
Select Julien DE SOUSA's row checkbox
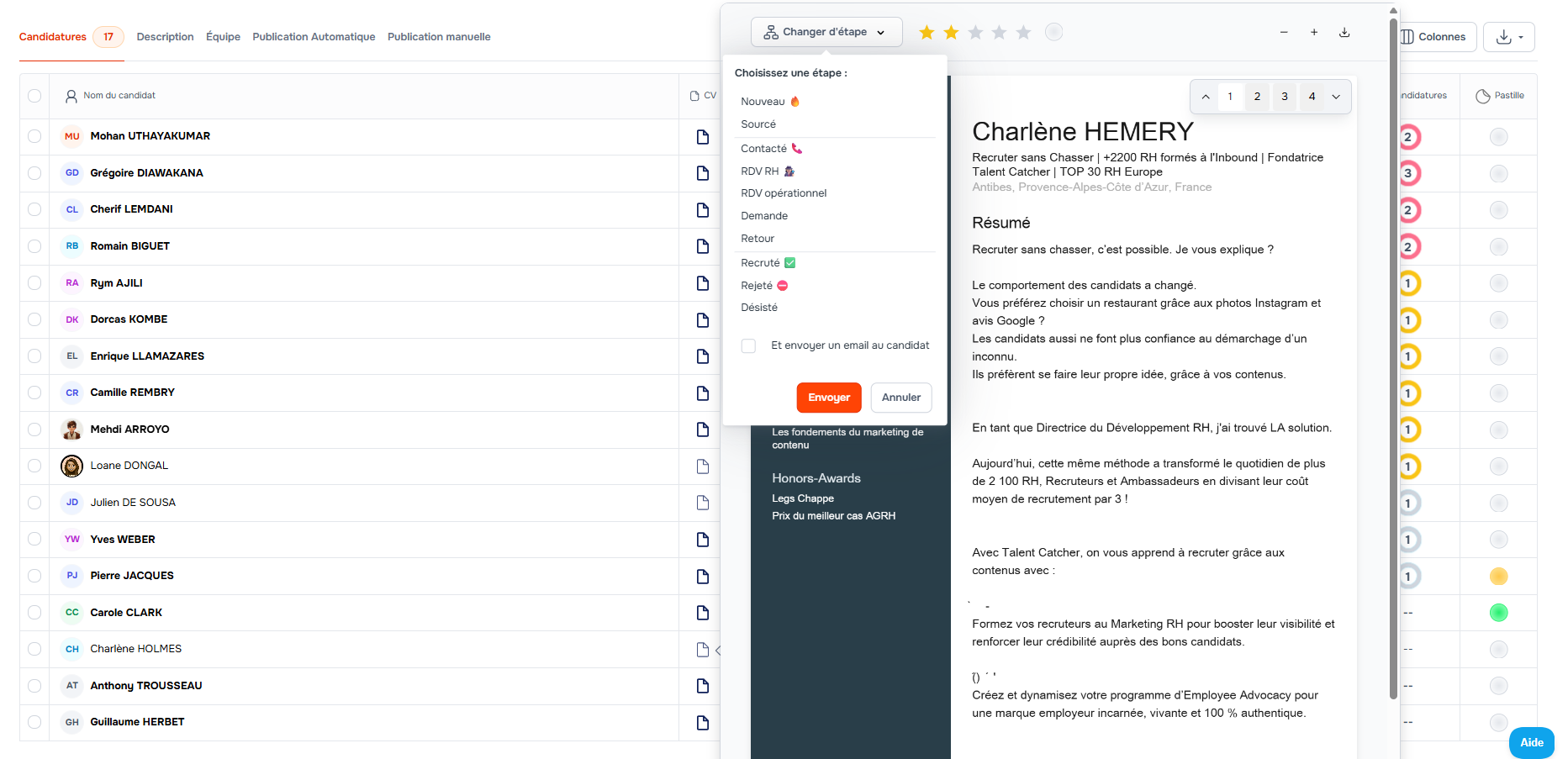coord(34,503)
